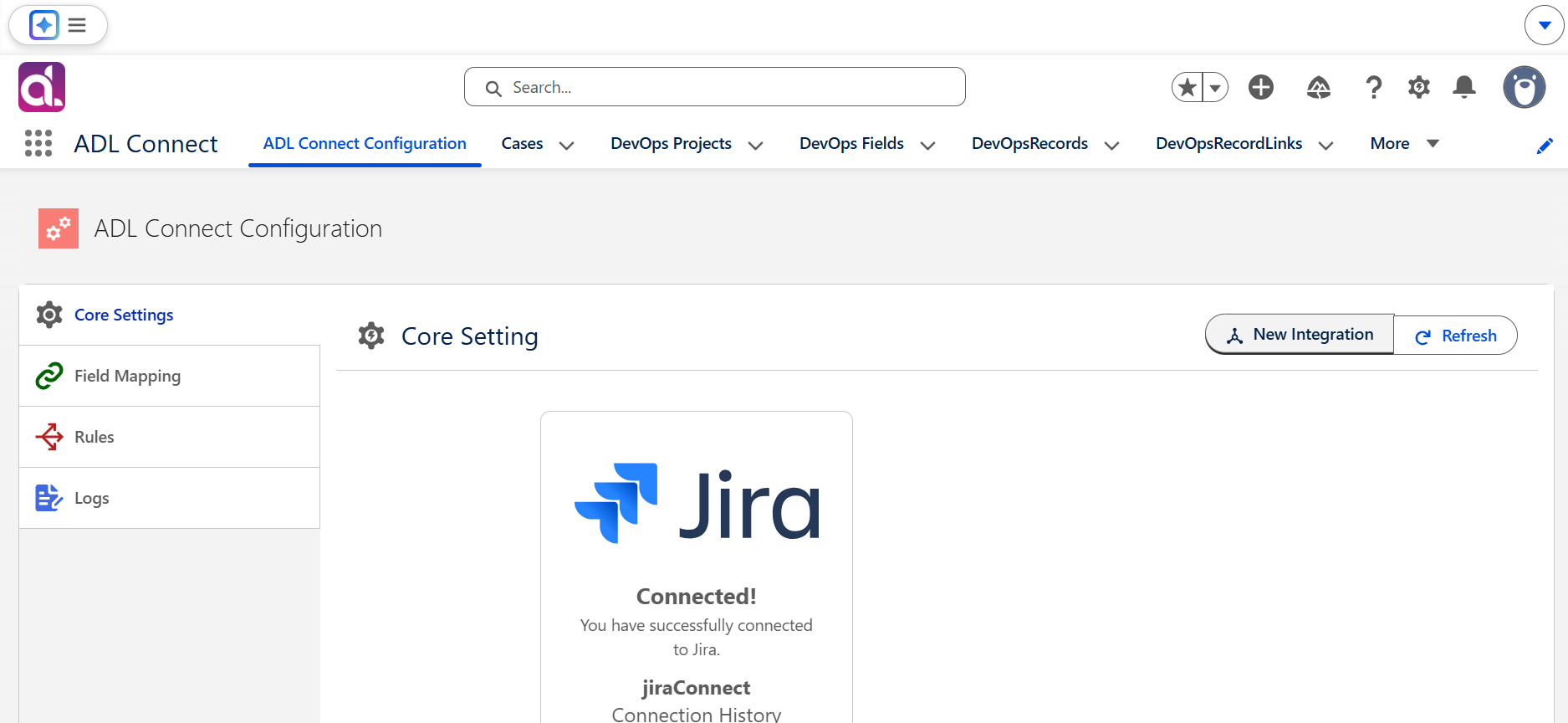The width and height of the screenshot is (1568, 723).
Task: Click the Refresh button
Action: [1455, 336]
